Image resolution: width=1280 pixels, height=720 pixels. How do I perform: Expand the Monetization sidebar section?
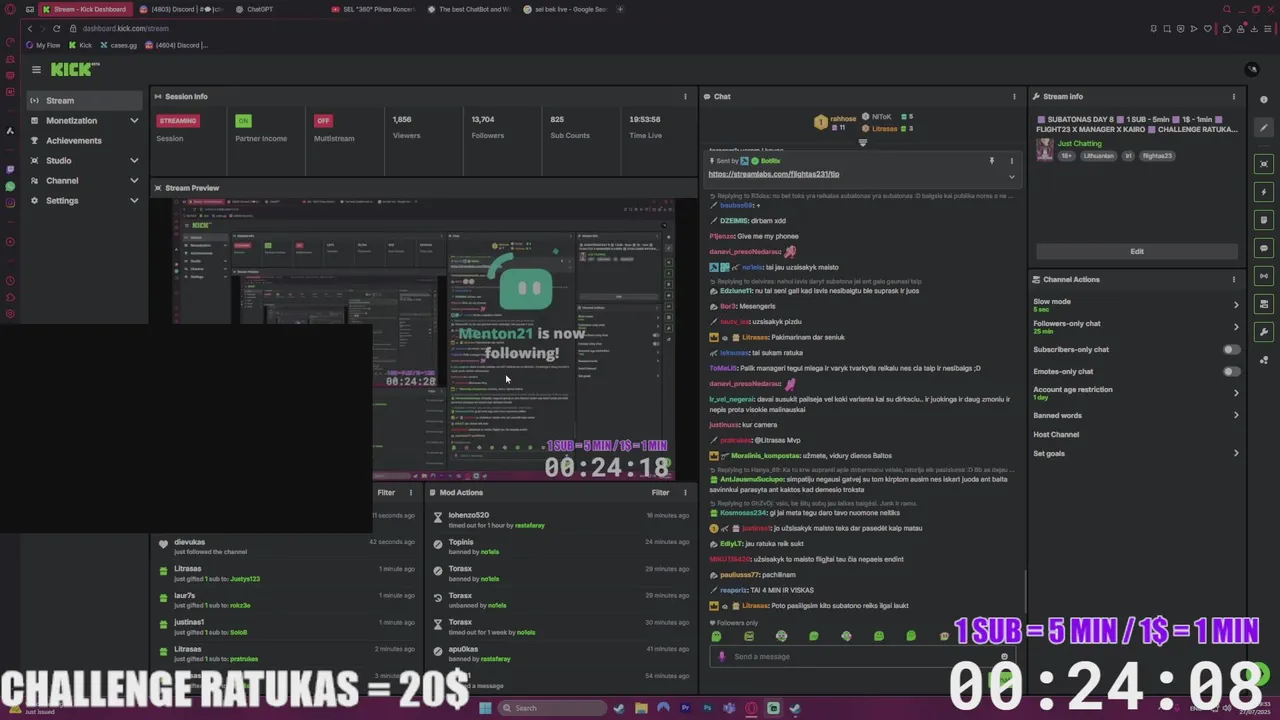click(x=84, y=120)
